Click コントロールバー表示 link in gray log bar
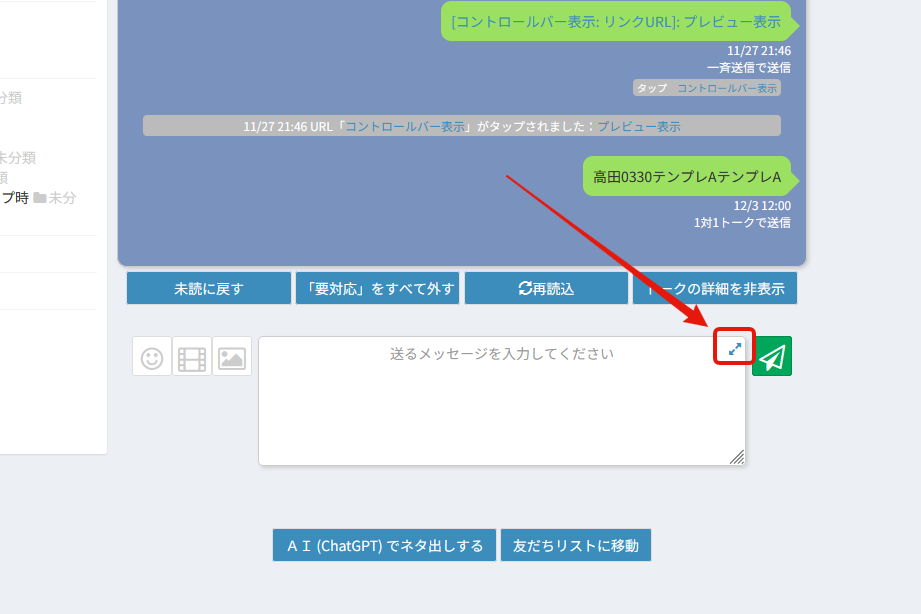This screenshot has width=921, height=614. pyautogui.click(x=404, y=126)
